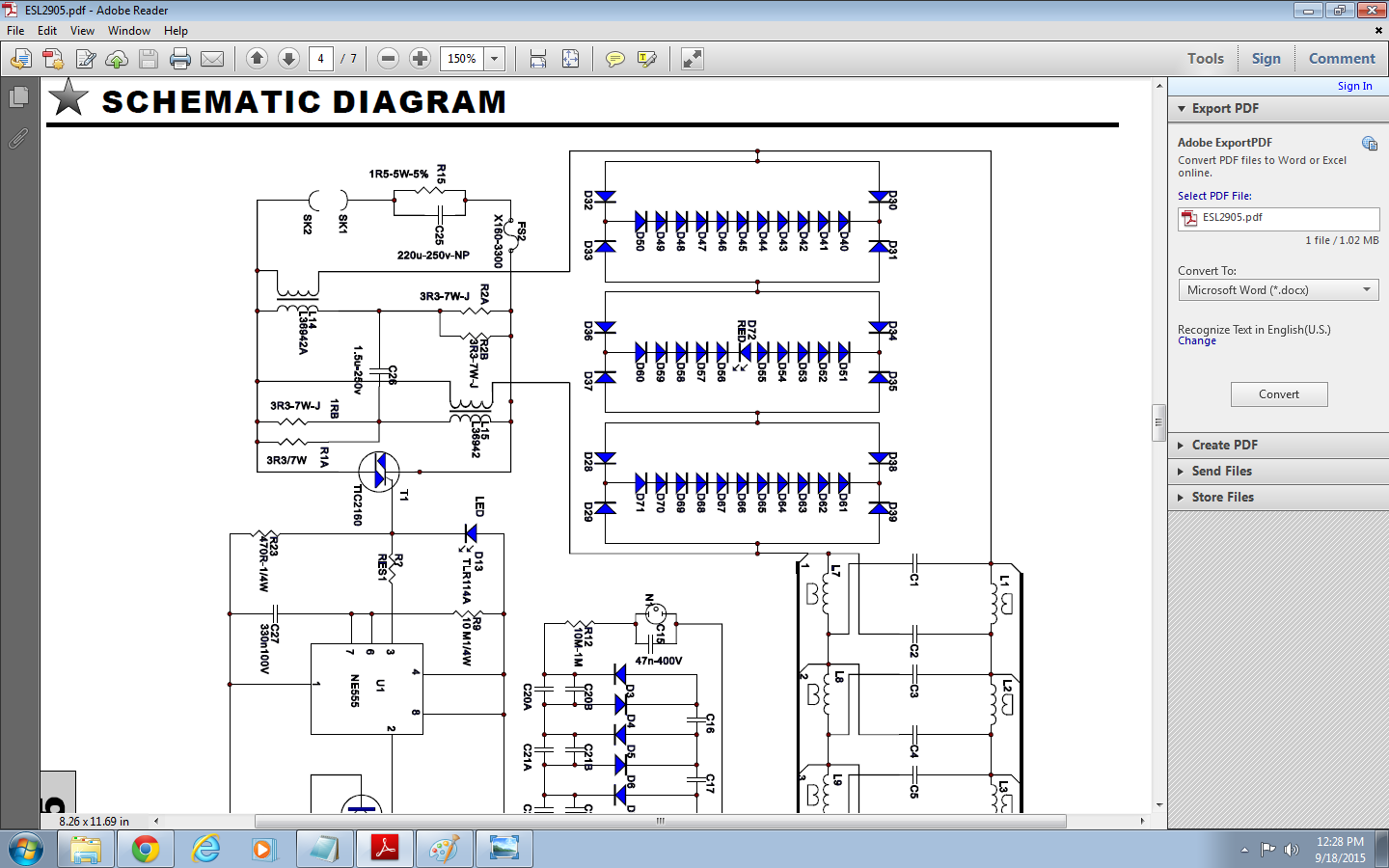Screen dimensions: 1389x868
Task: Open Internet Explorer from taskbar
Action: (x=204, y=850)
